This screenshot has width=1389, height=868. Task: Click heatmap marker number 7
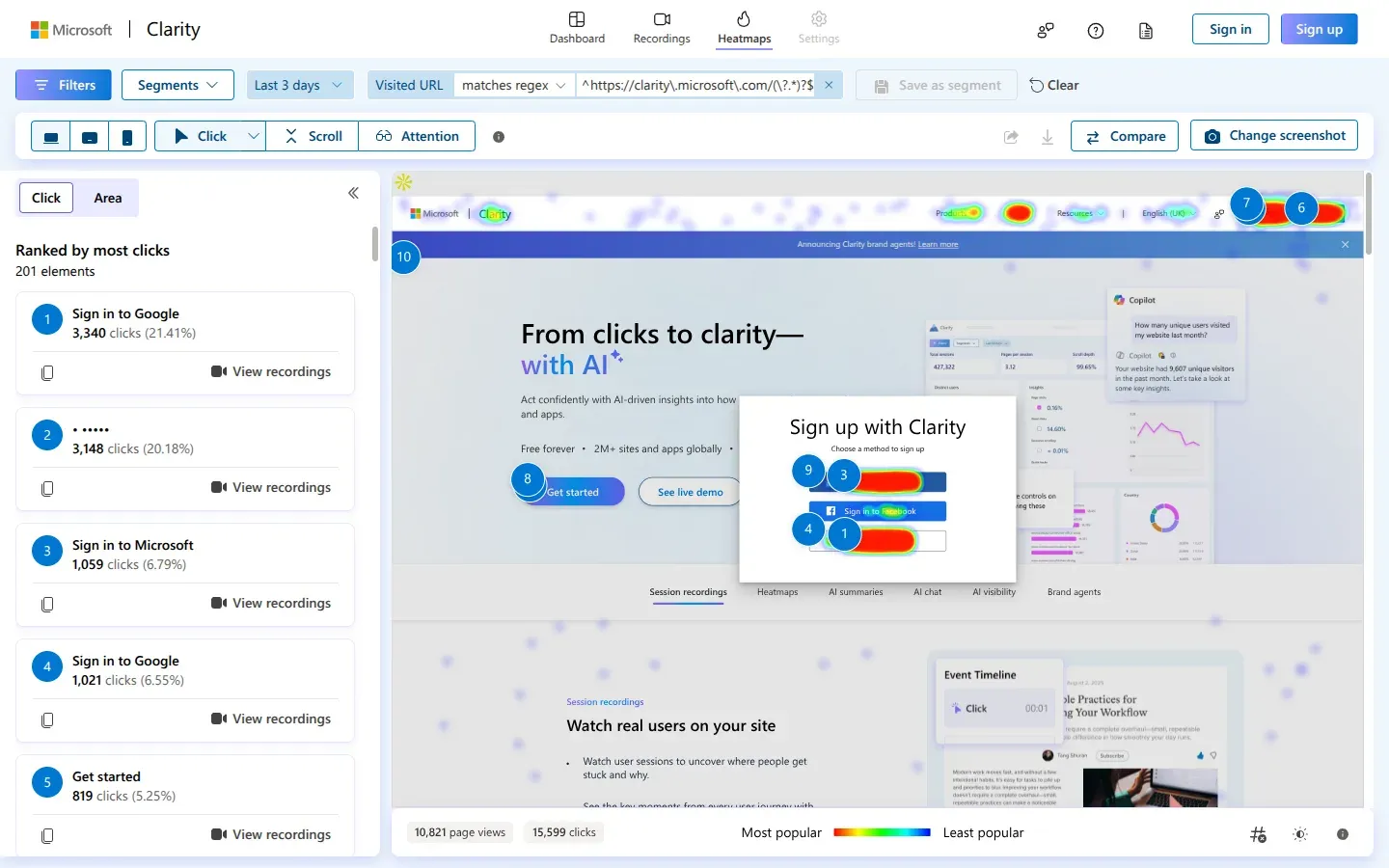pyautogui.click(x=1246, y=203)
